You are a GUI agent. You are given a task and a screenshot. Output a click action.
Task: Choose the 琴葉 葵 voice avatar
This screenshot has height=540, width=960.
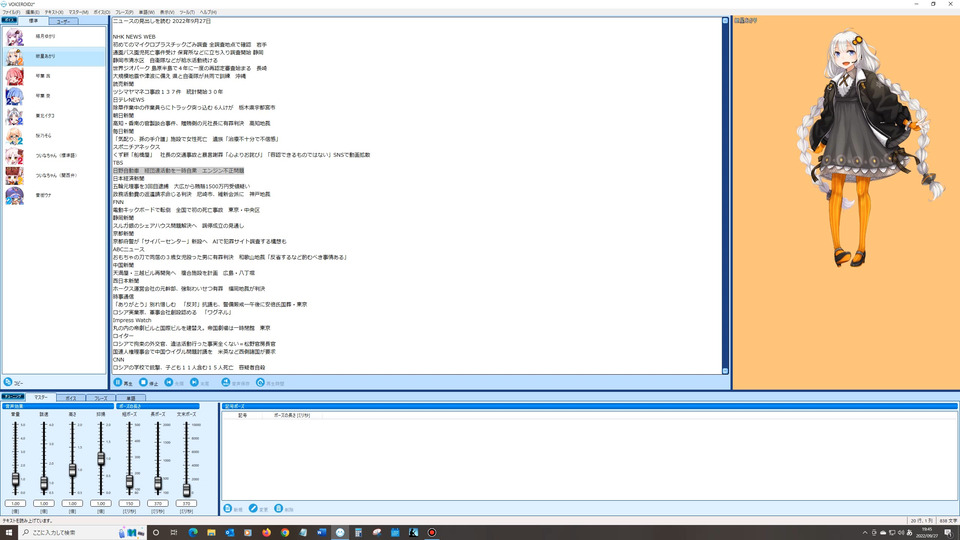[15, 96]
